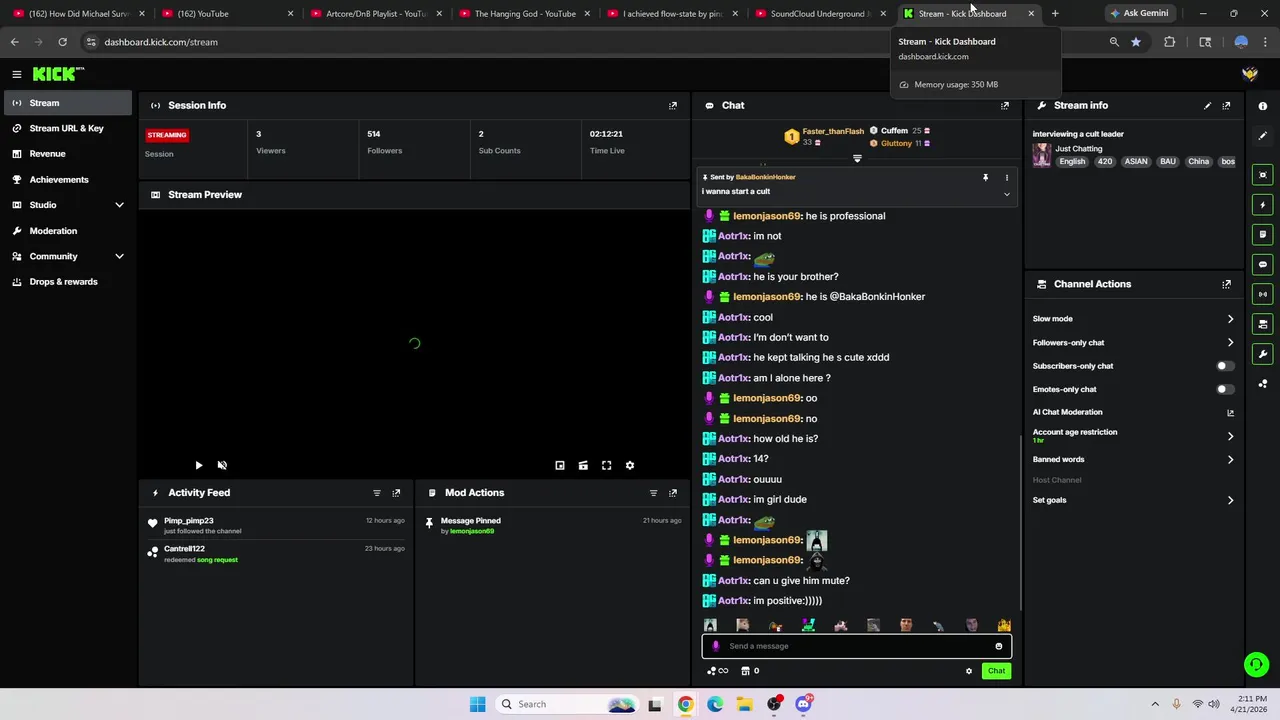Unmute the stream preview audio
The height and width of the screenshot is (720, 1280).
pyautogui.click(x=222, y=465)
